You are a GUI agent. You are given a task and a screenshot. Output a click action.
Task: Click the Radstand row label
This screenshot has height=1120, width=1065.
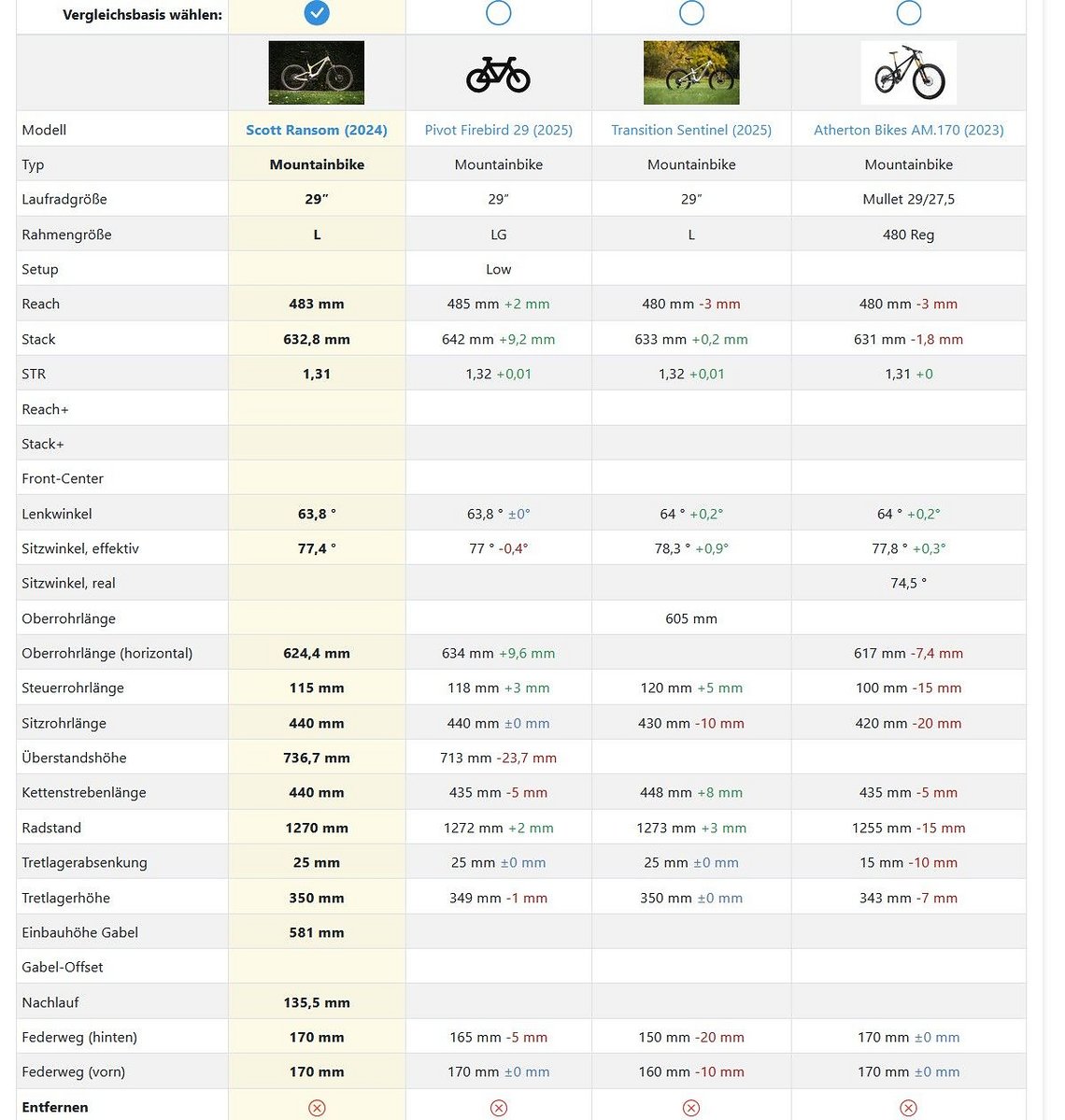pos(51,828)
